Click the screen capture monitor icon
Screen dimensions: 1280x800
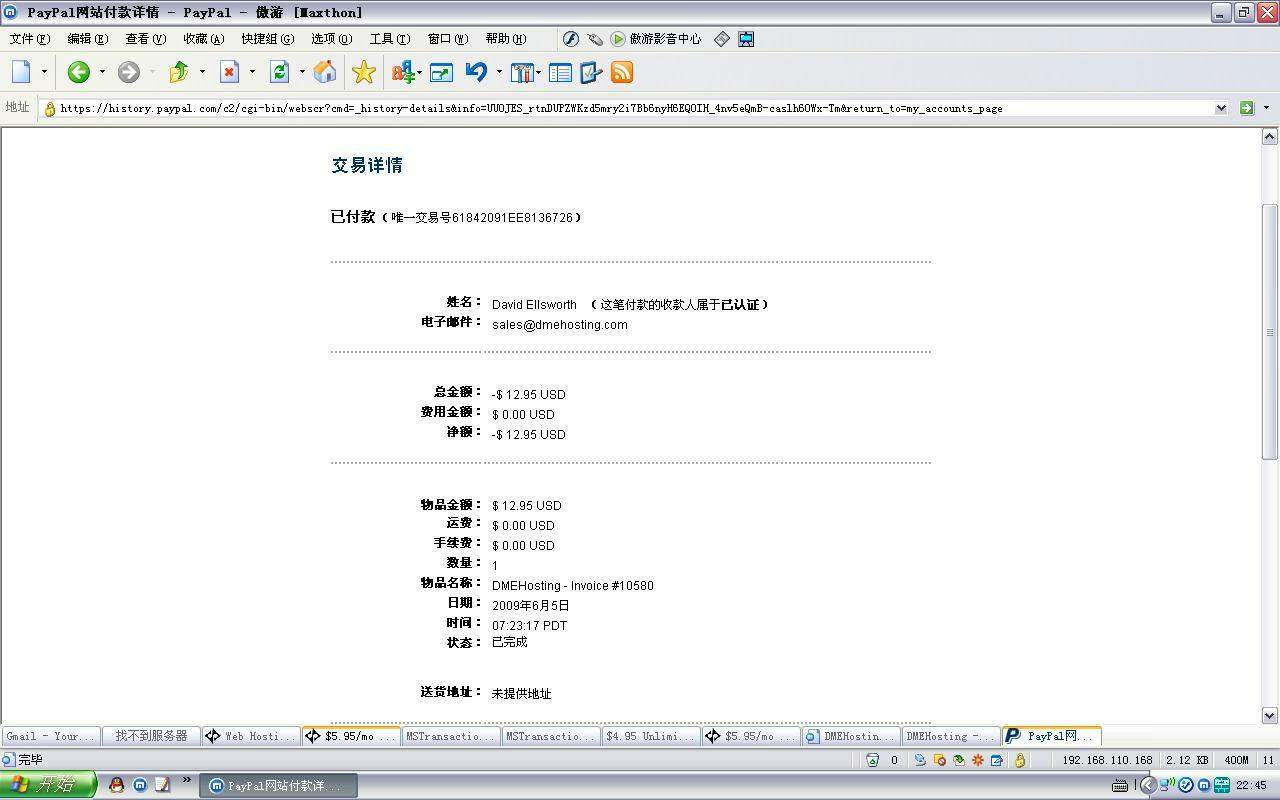tap(746, 39)
